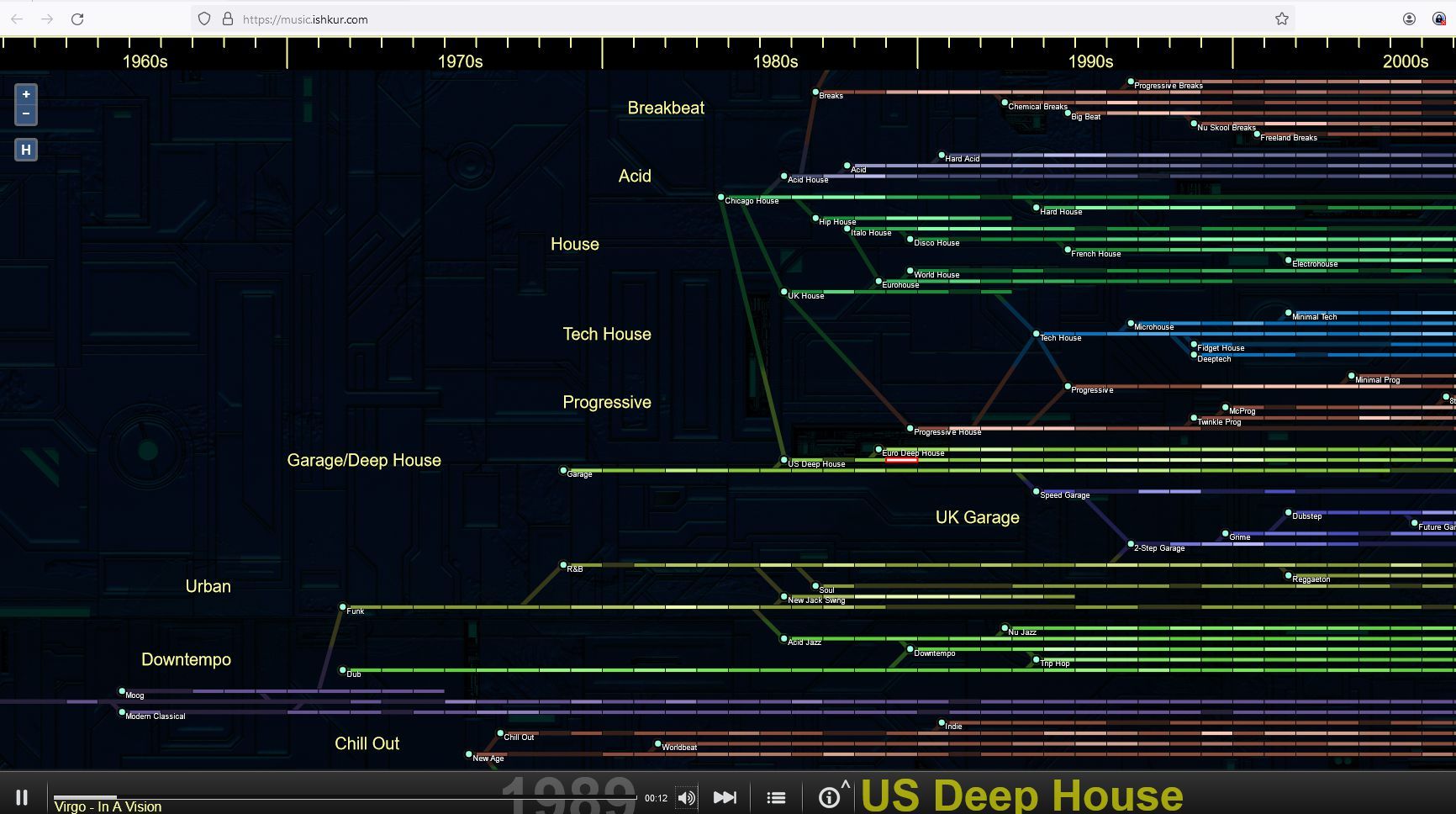Open the genre info icon
This screenshot has width=1456, height=814.
click(x=829, y=797)
